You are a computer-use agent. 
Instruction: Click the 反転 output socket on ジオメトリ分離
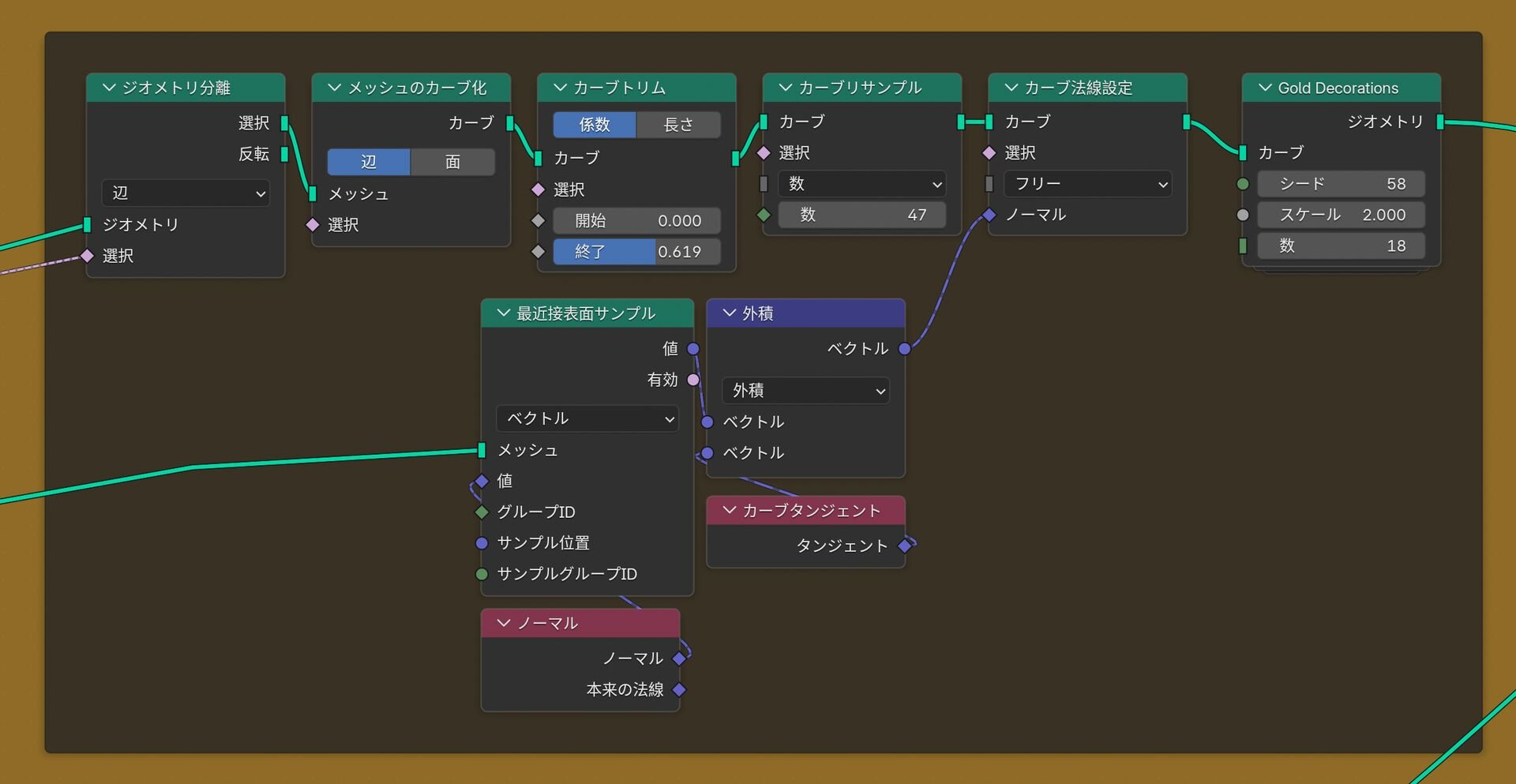click(x=284, y=154)
